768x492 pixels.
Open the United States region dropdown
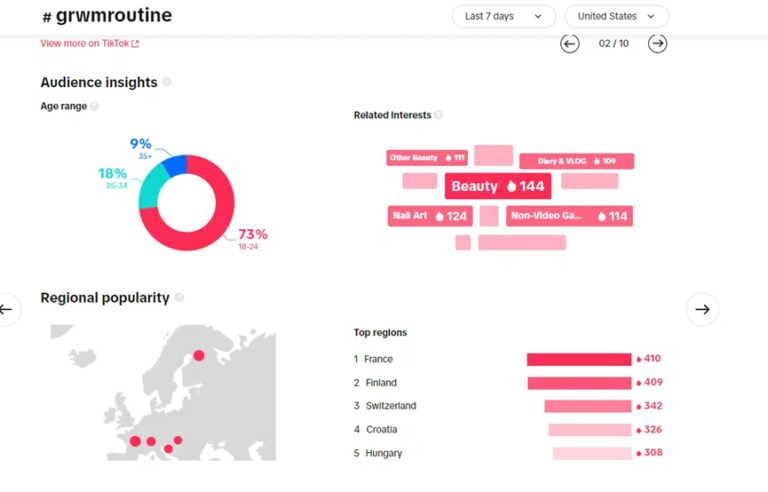[616, 16]
